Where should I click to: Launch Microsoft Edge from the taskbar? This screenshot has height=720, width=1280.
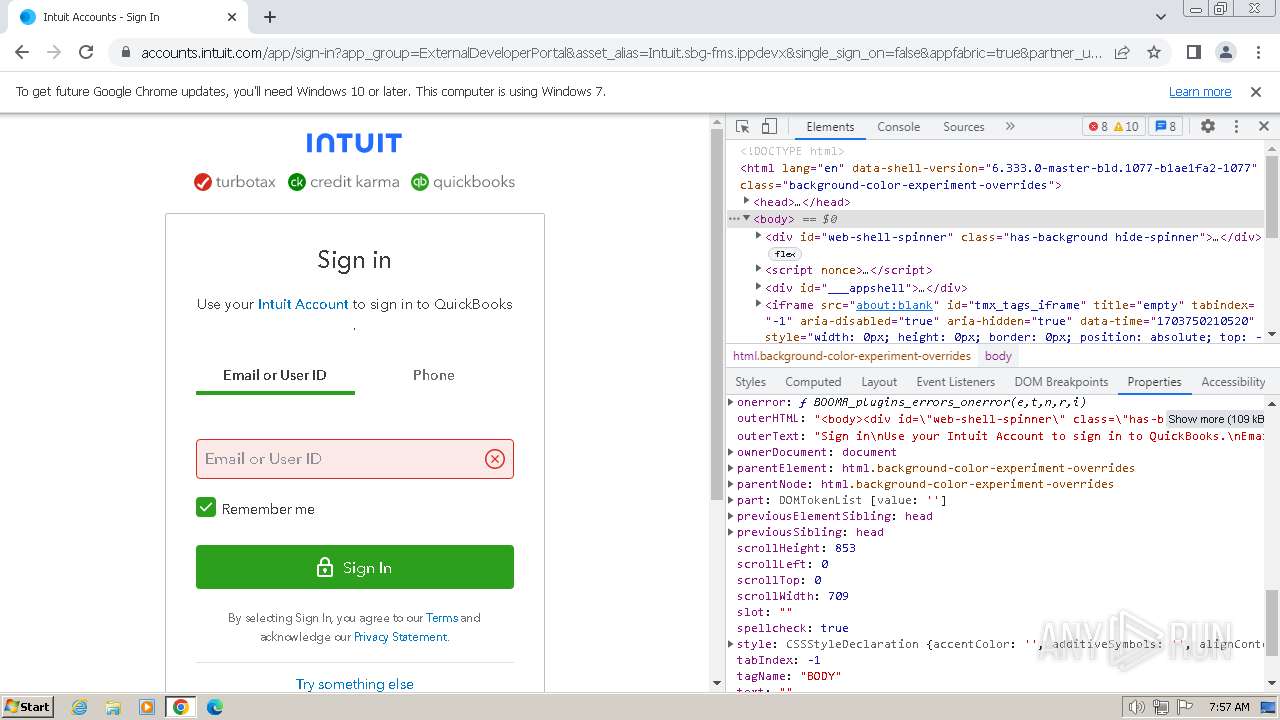[x=215, y=707]
